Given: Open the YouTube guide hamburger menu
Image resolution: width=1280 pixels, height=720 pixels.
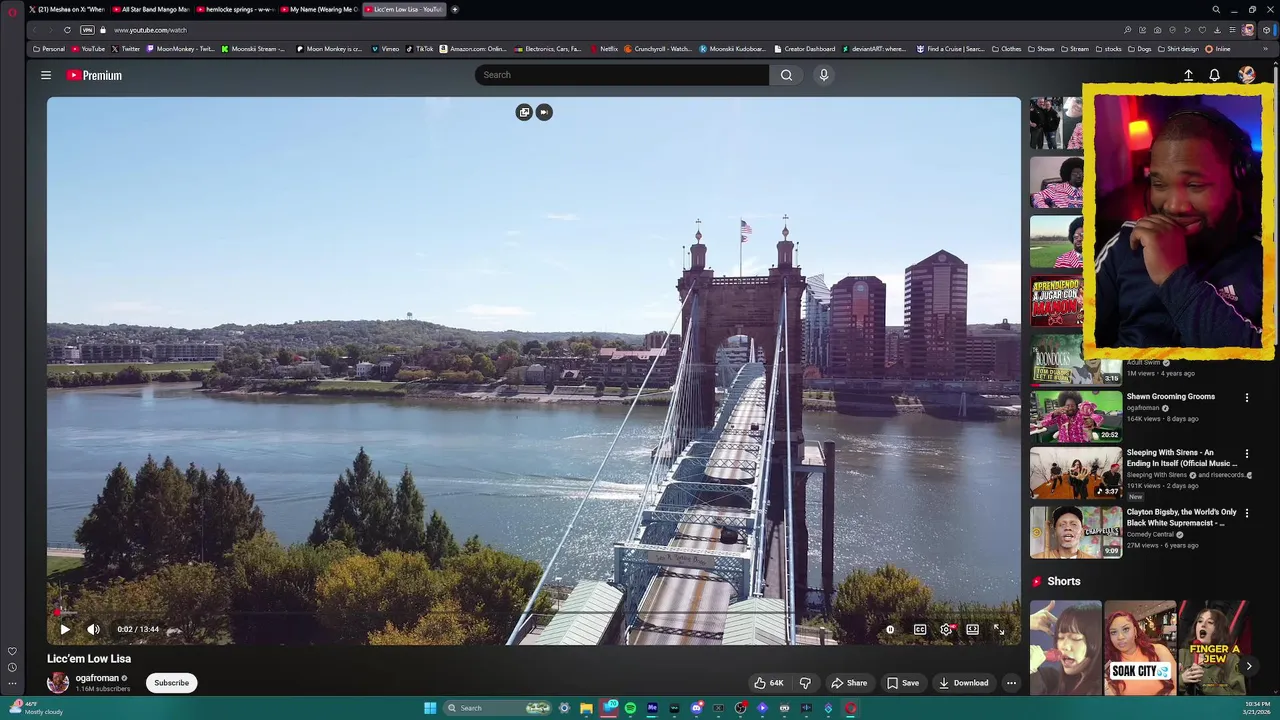Looking at the screenshot, I should tap(46, 75).
